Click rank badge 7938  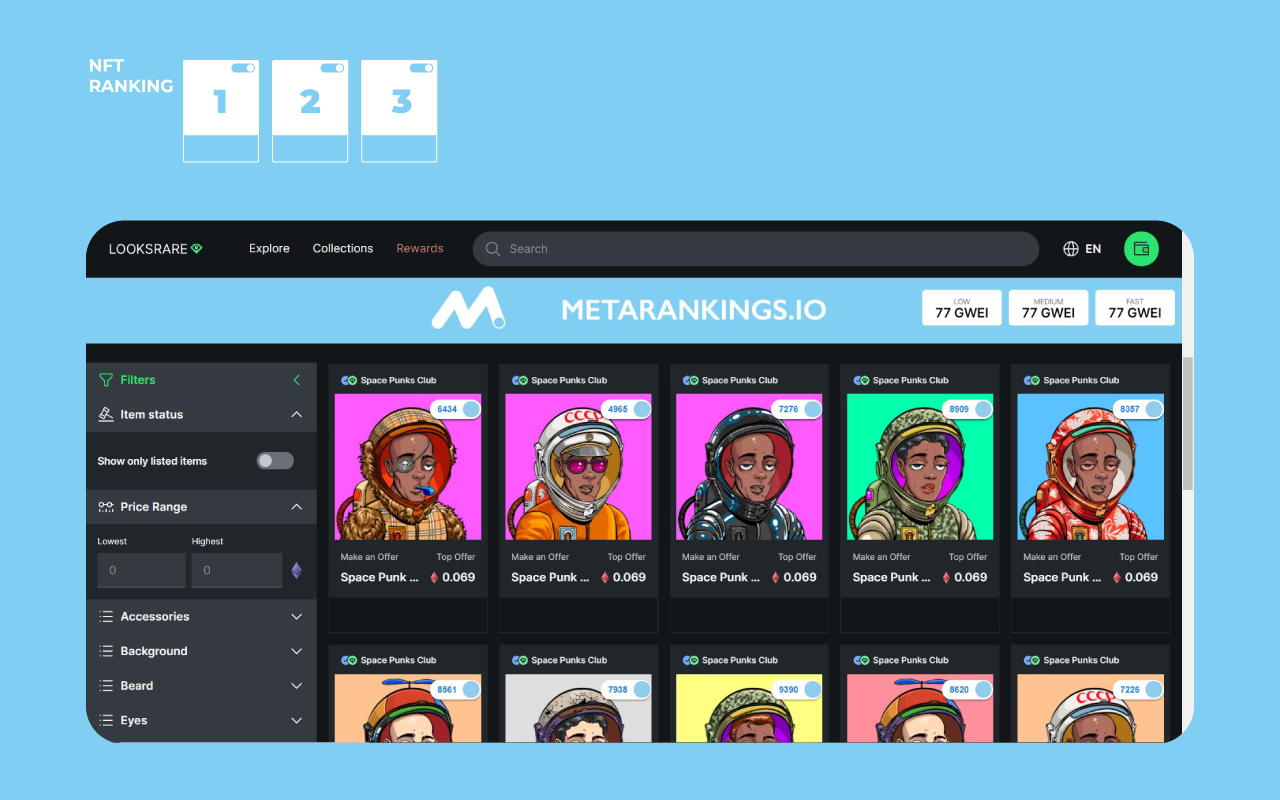pyautogui.click(x=627, y=689)
